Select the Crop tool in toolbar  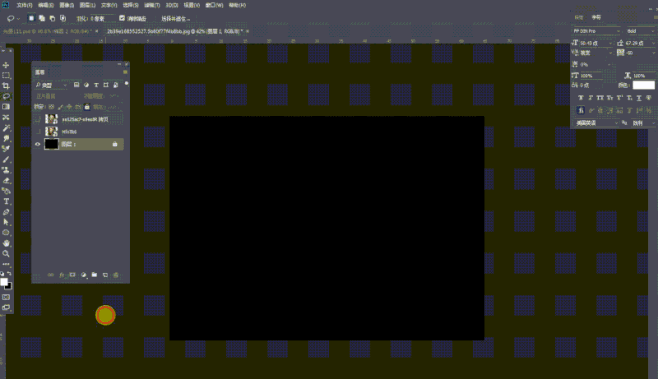click(6, 86)
